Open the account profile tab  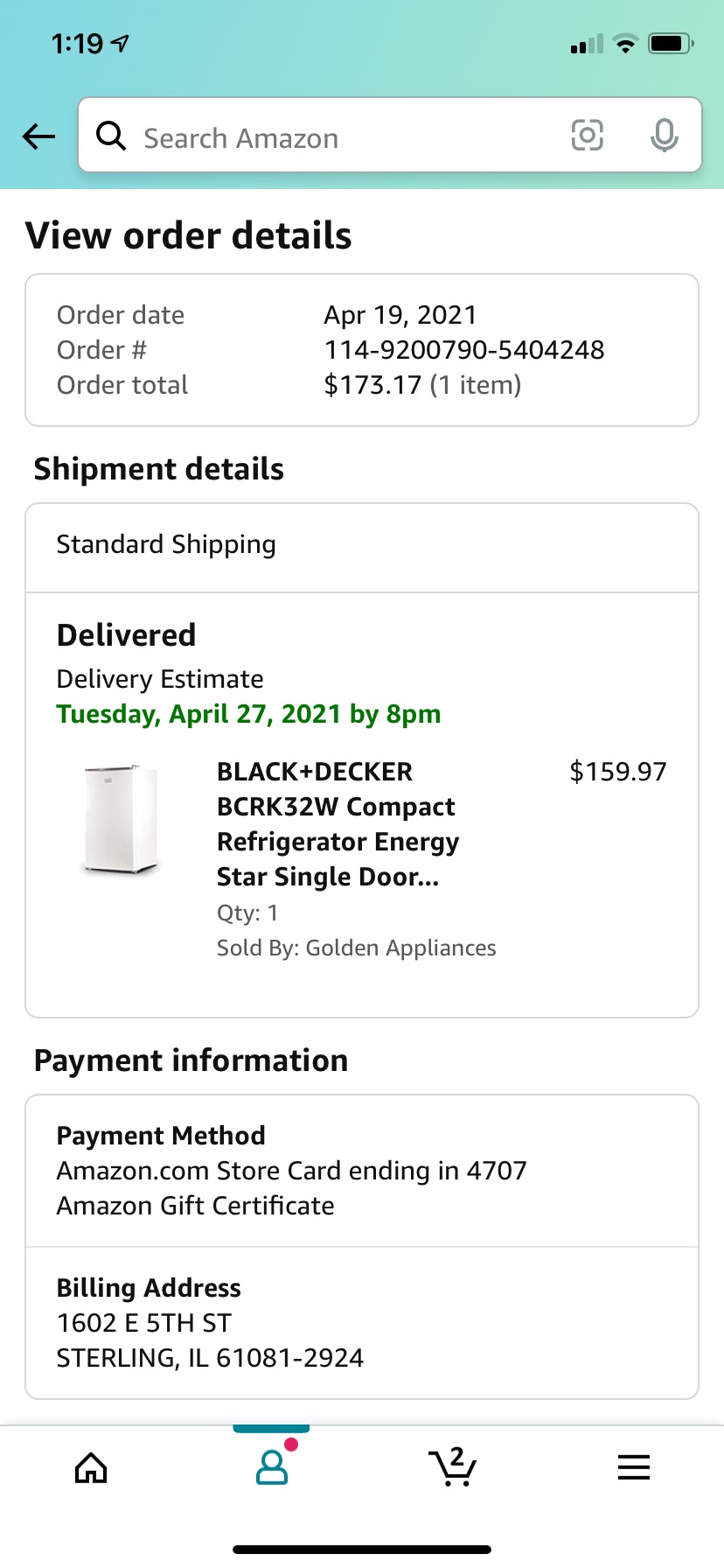(272, 1467)
